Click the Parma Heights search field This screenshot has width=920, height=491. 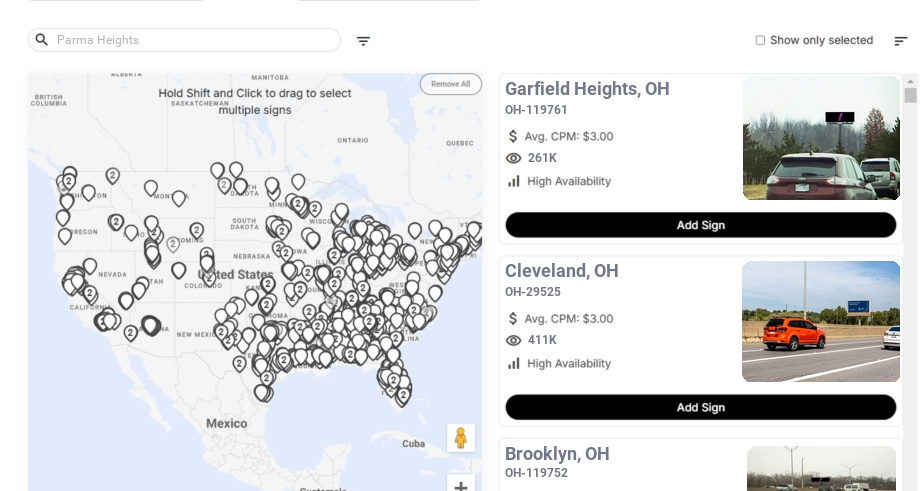(x=190, y=40)
